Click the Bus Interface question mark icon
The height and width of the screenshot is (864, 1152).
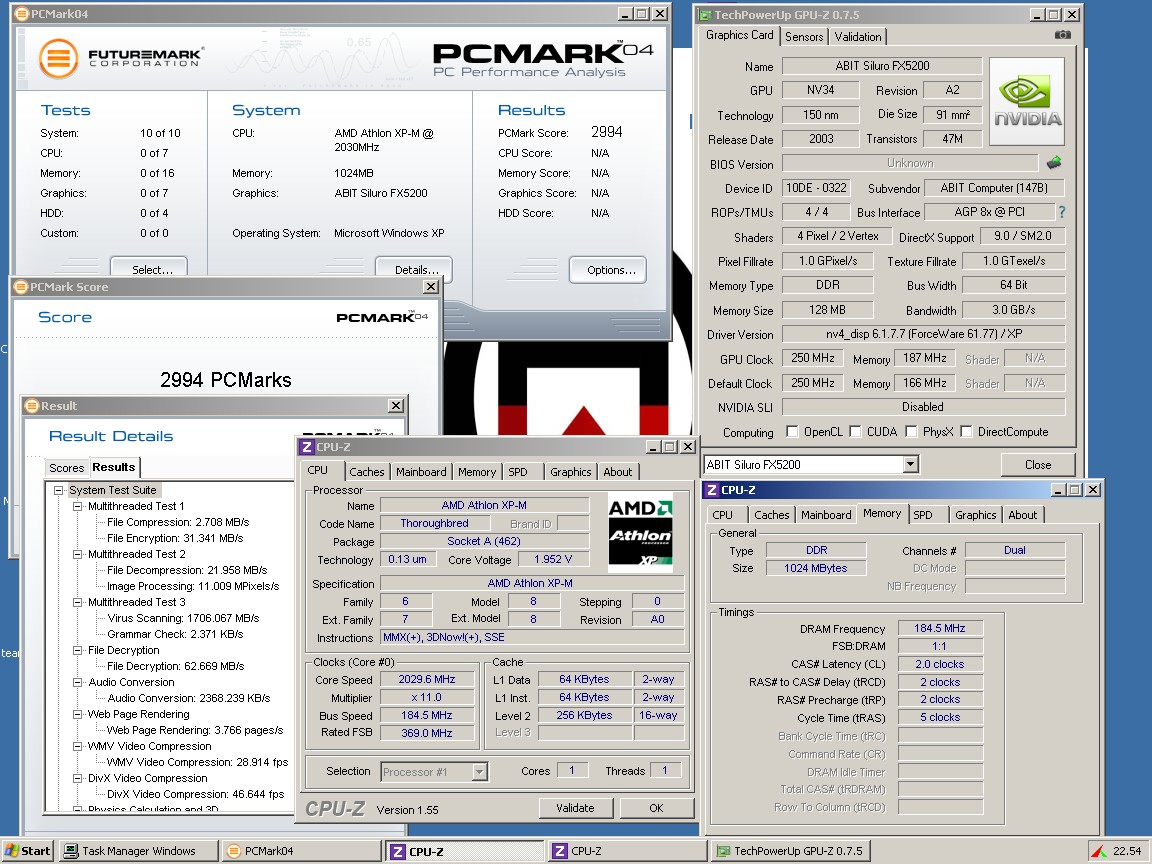click(1062, 212)
